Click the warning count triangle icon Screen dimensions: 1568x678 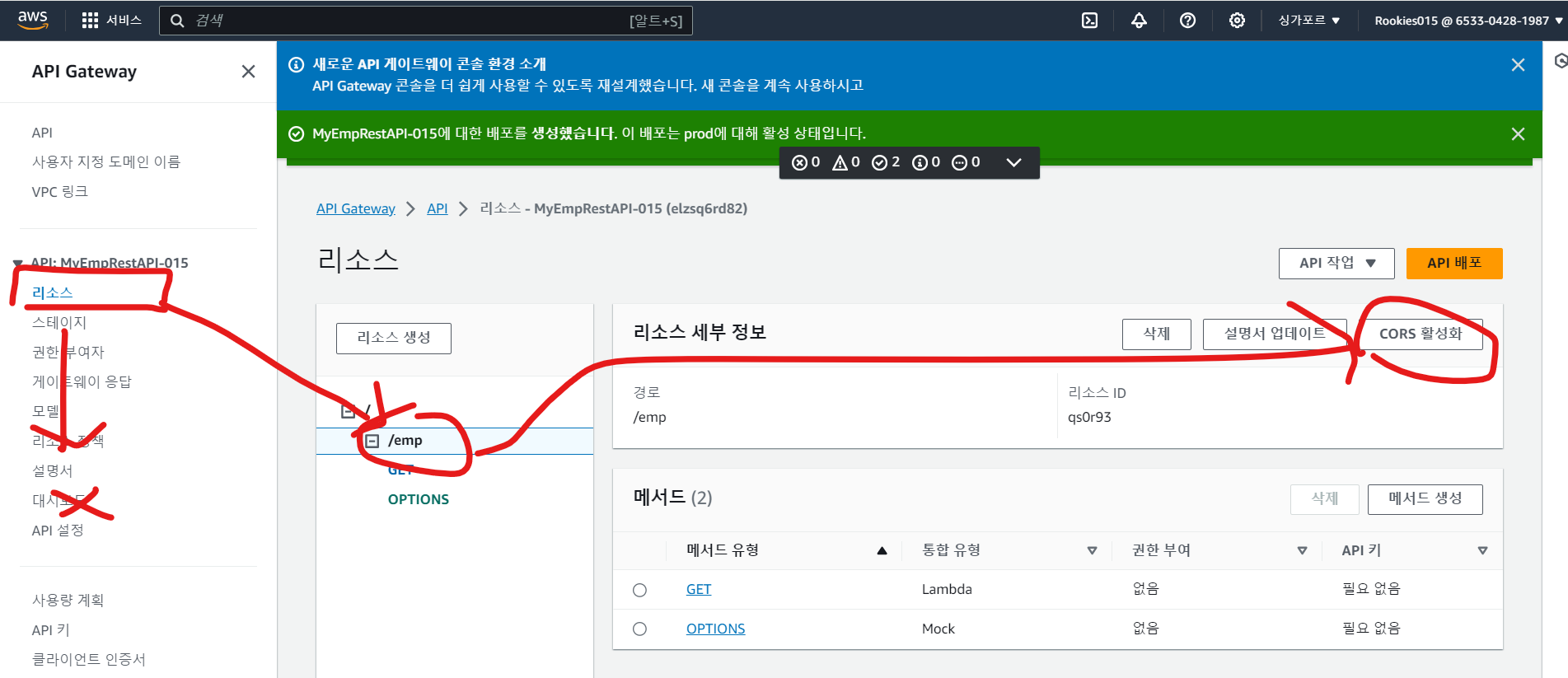(840, 162)
